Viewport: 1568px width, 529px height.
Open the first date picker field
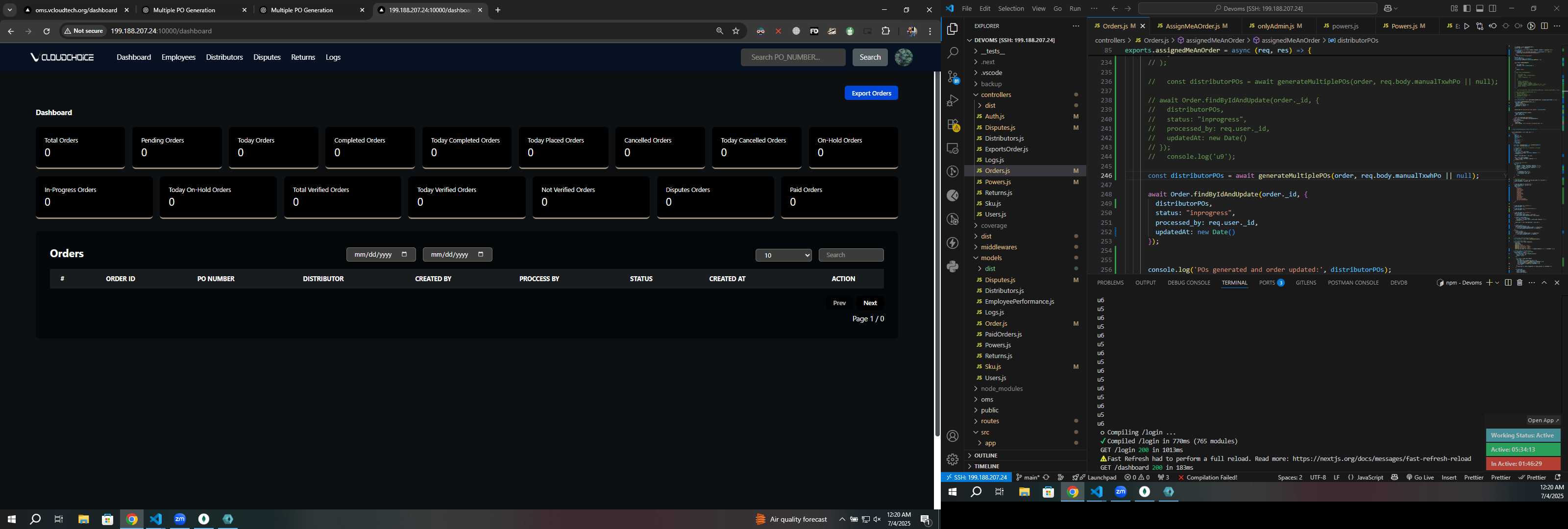tap(380, 254)
